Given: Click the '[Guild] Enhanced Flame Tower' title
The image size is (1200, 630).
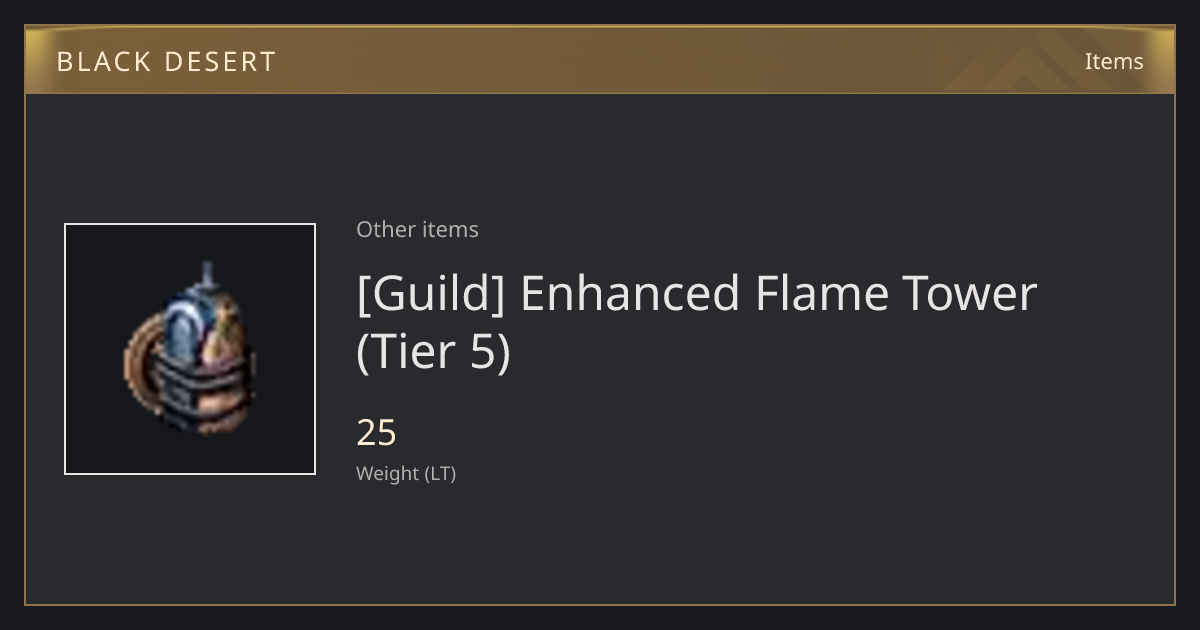Looking at the screenshot, I should pyautogui.click(x=697, y=294).
